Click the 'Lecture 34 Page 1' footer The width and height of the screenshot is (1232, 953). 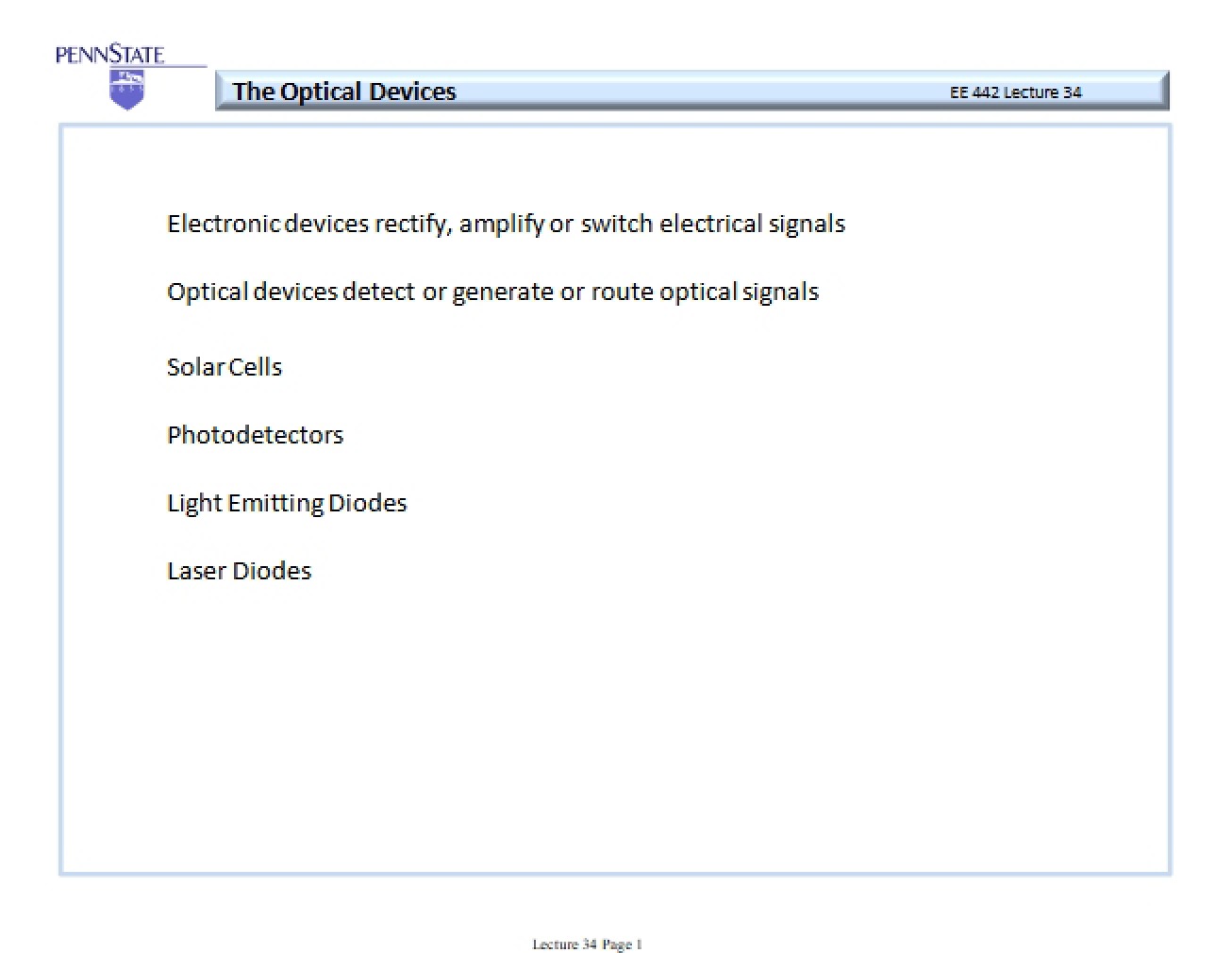tap(587, 944)
